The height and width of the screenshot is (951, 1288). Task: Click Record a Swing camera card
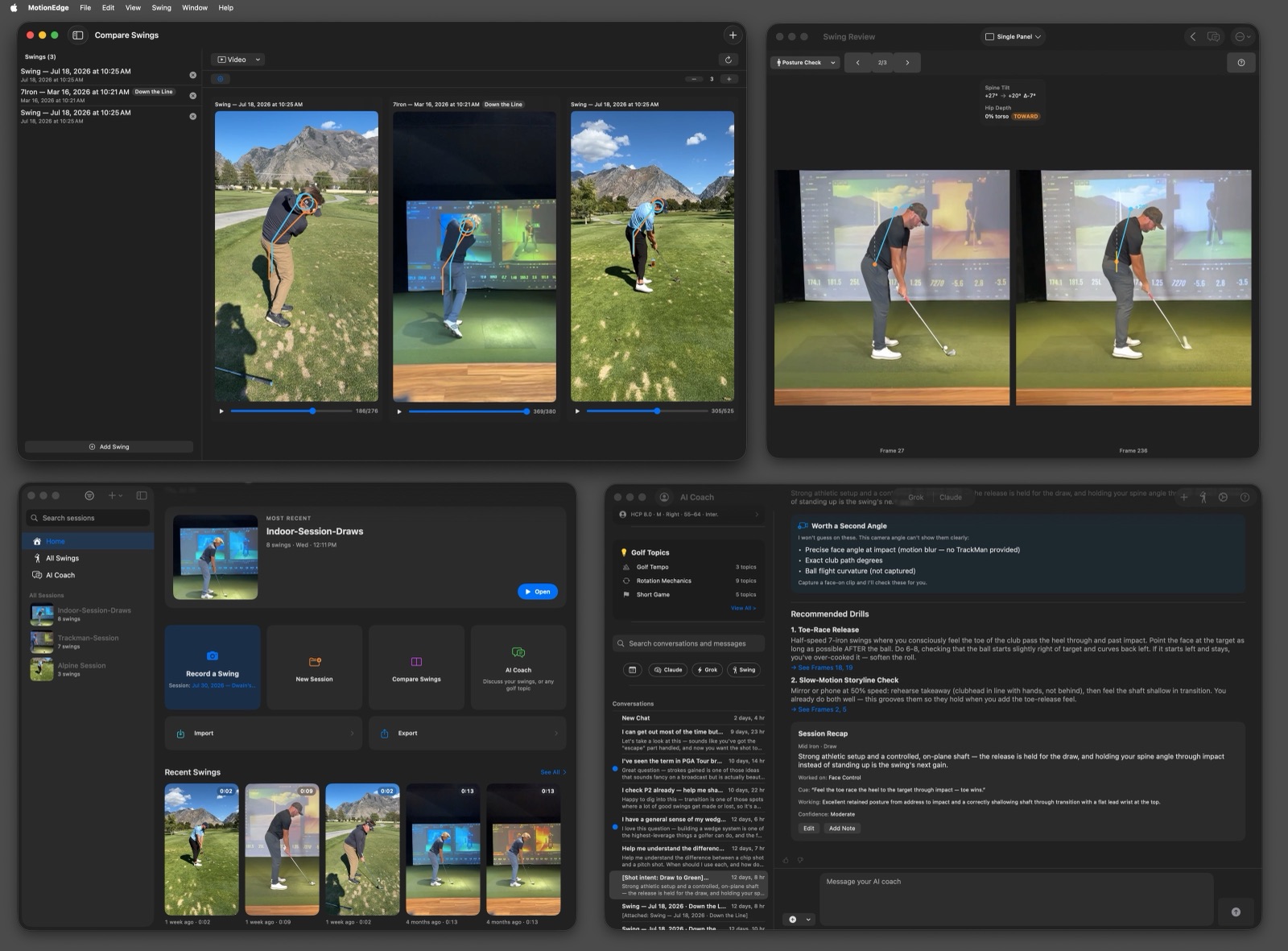[x=213, y=668]
